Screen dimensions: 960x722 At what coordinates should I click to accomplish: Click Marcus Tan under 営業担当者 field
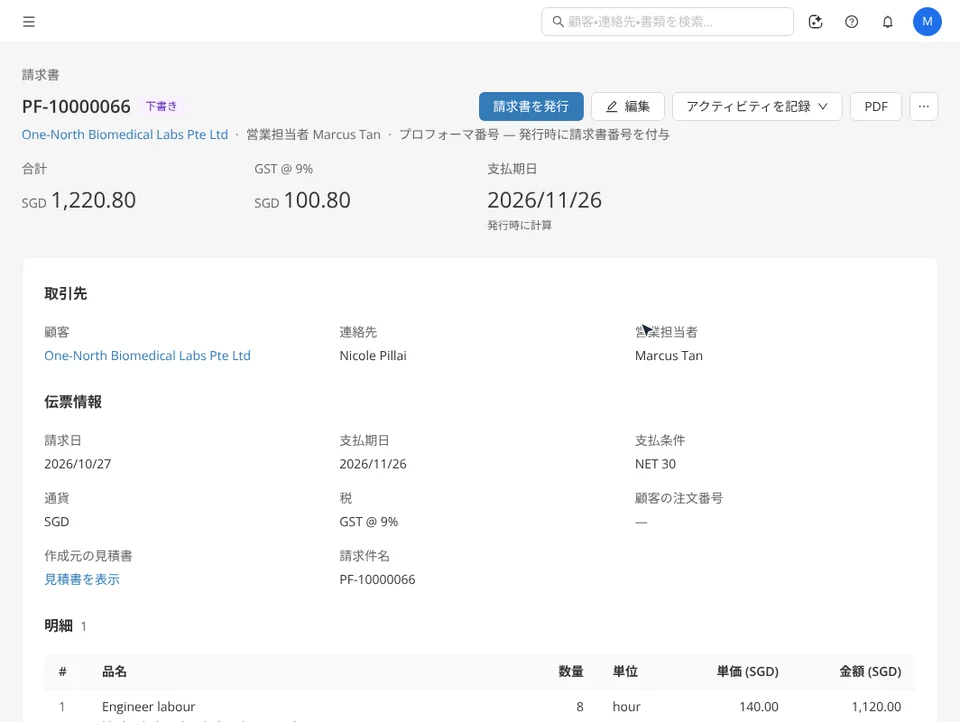click(669, 356)
